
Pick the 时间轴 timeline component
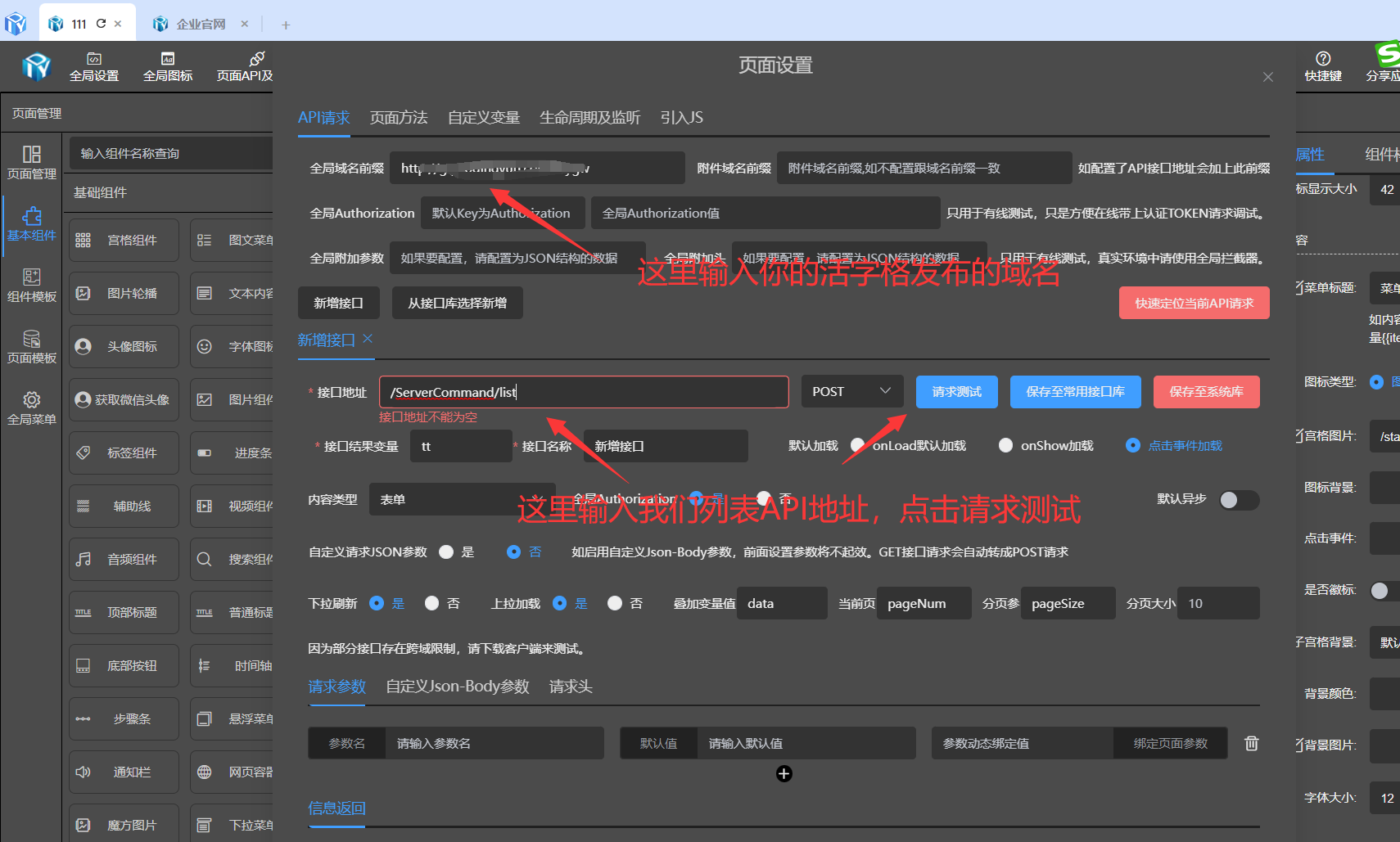pyautogui.click(x=232, y=665)
